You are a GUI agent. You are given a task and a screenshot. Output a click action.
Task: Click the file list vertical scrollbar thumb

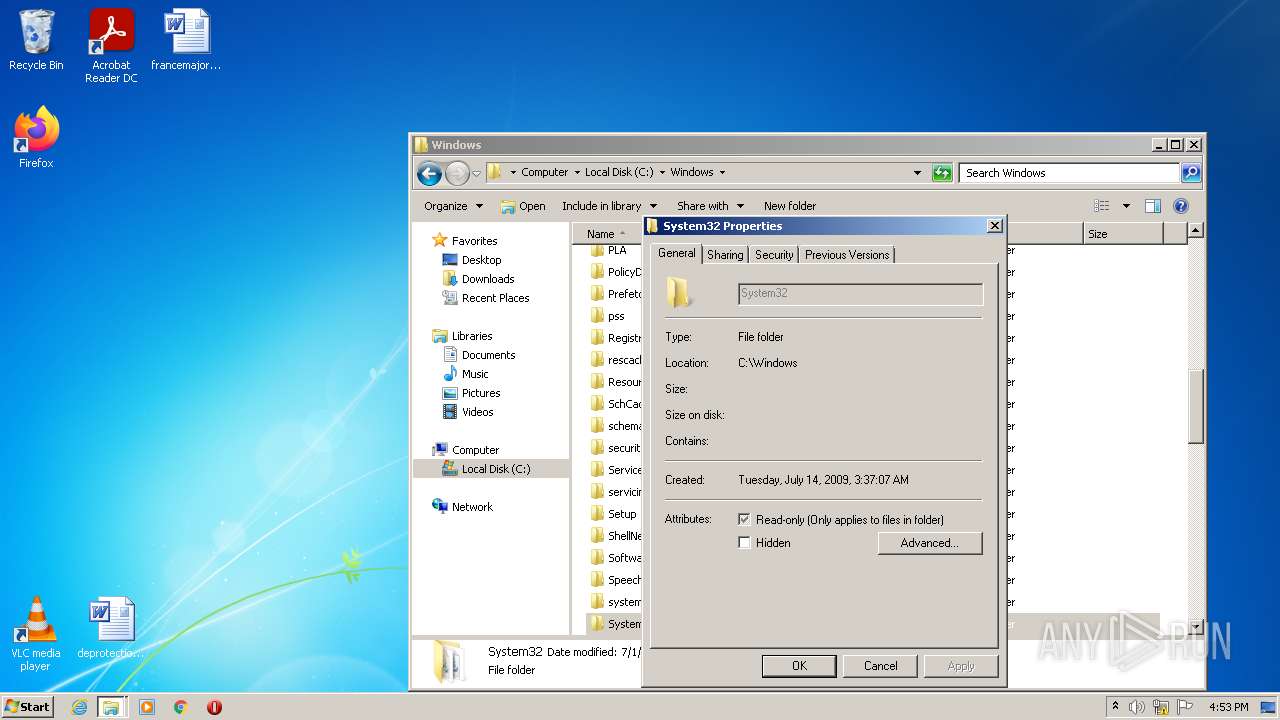pyautogui.click(x=1195, y=406)
